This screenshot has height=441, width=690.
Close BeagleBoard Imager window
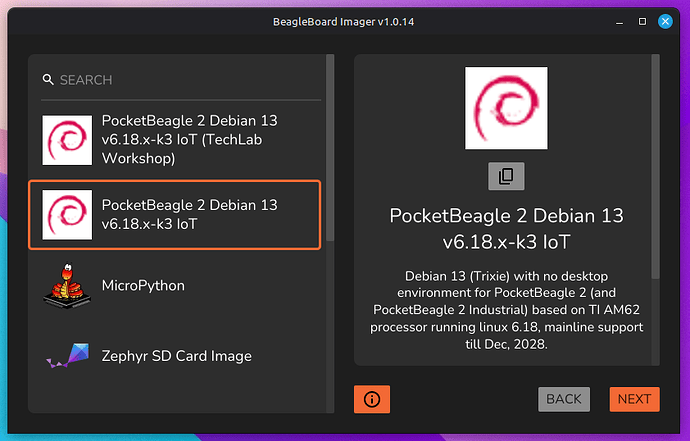click(665, 22)
